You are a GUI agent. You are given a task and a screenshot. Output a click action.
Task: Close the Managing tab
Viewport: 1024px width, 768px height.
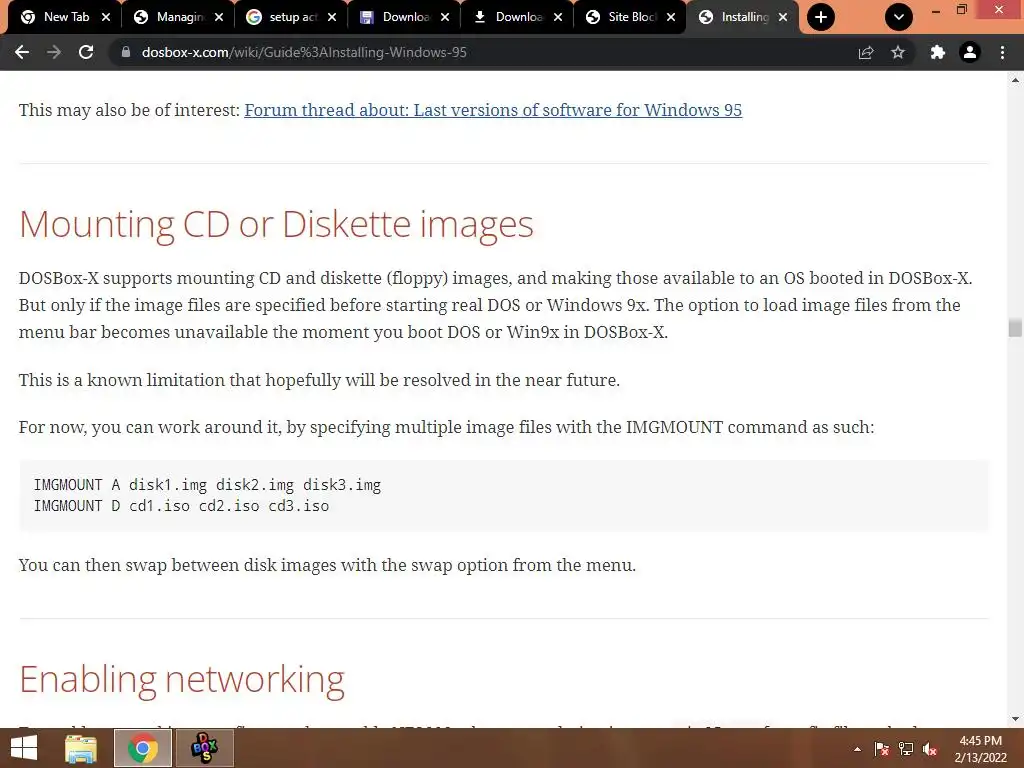(219, 17)
